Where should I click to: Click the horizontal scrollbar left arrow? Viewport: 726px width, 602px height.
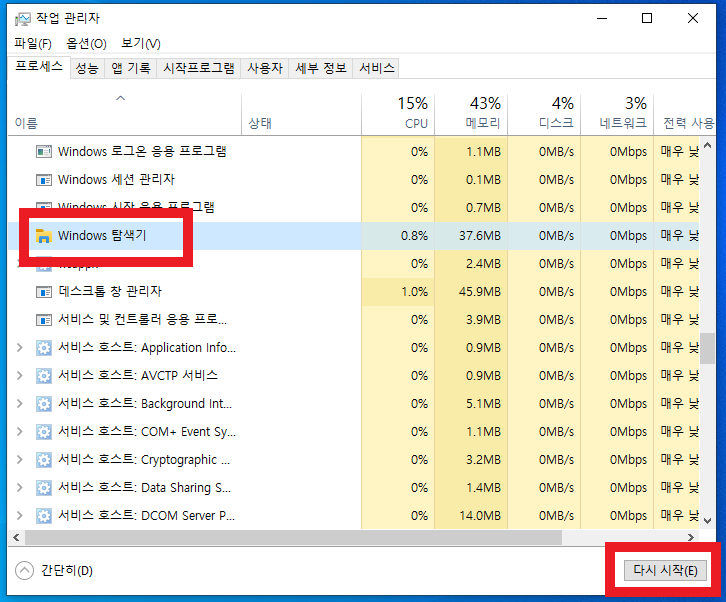[x=16, y=537]
